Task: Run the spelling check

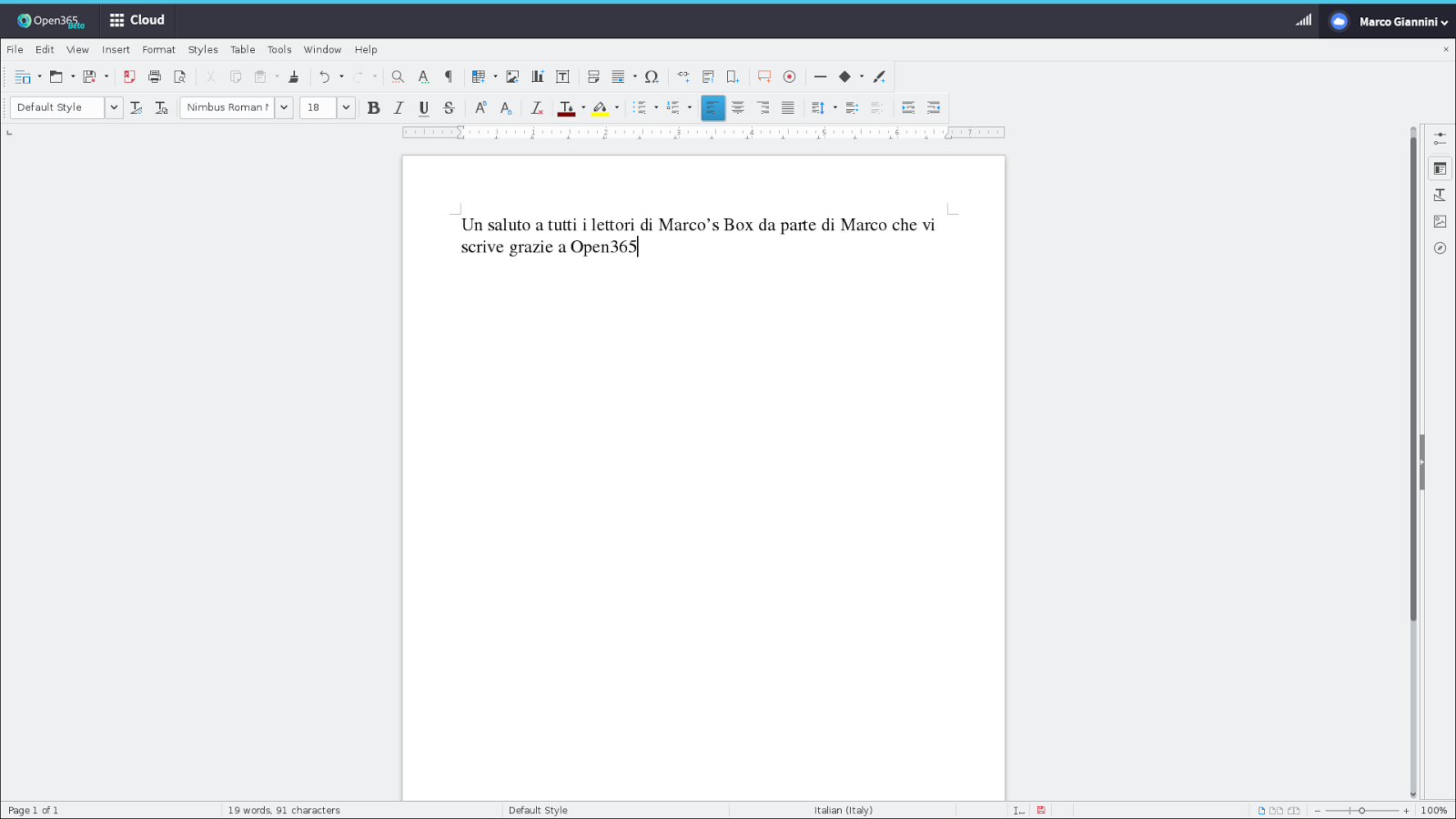Action: (x=423, y=77)
